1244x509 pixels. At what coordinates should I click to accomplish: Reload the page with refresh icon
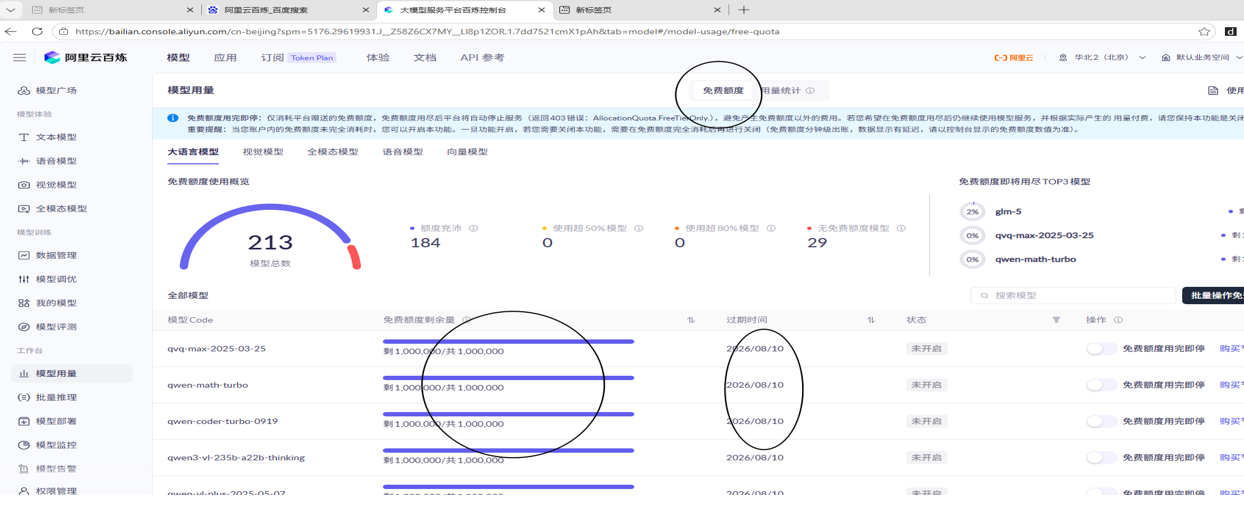tap(37, 31)
